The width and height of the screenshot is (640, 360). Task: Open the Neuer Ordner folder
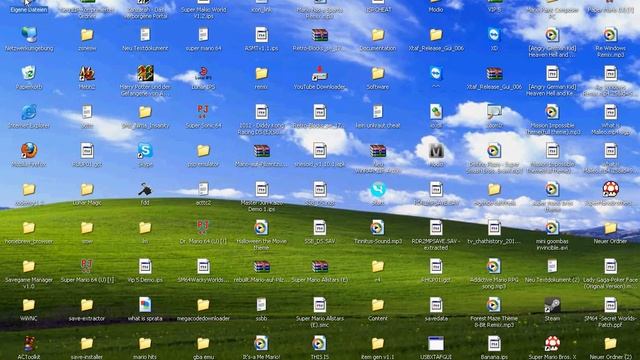click(x=611, y=228)
